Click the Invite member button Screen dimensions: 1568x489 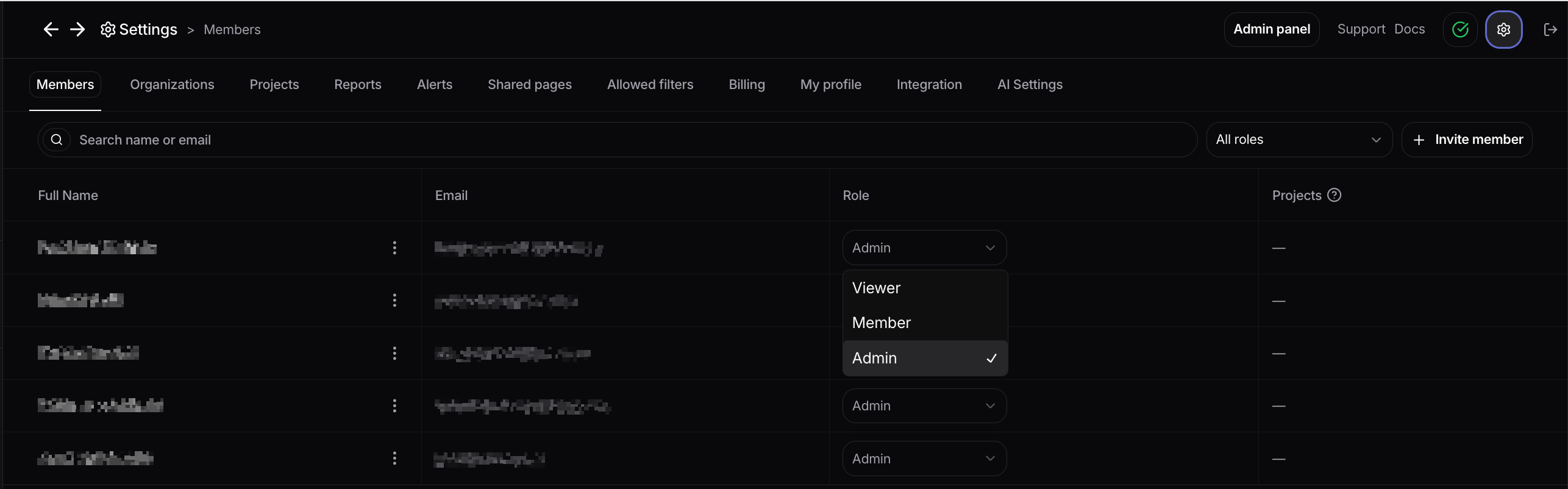[1467, 140]
